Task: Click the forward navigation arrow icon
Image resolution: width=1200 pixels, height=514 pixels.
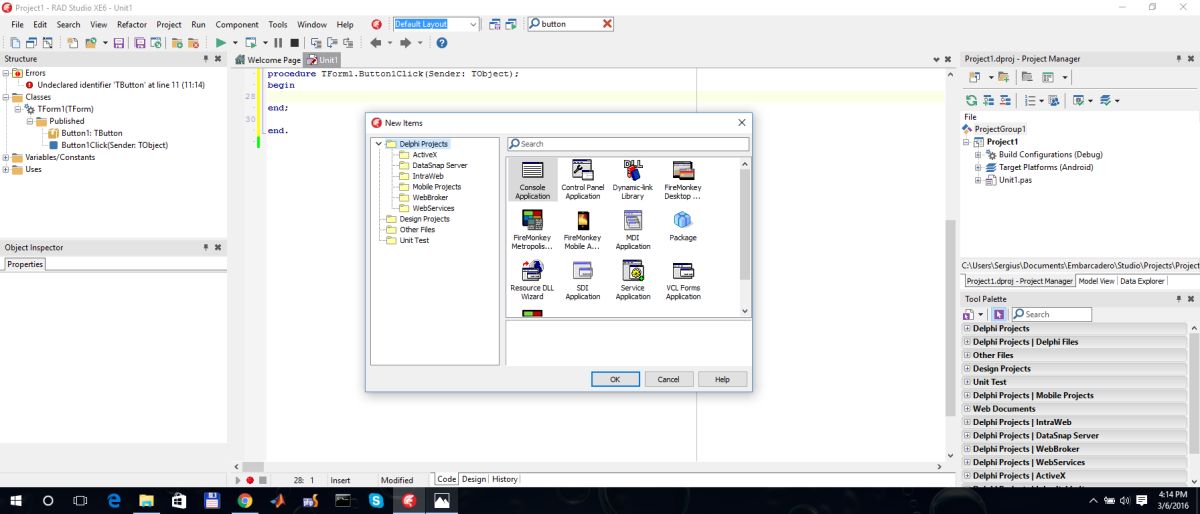Action: pyautogui.click(x=405, y=43)
